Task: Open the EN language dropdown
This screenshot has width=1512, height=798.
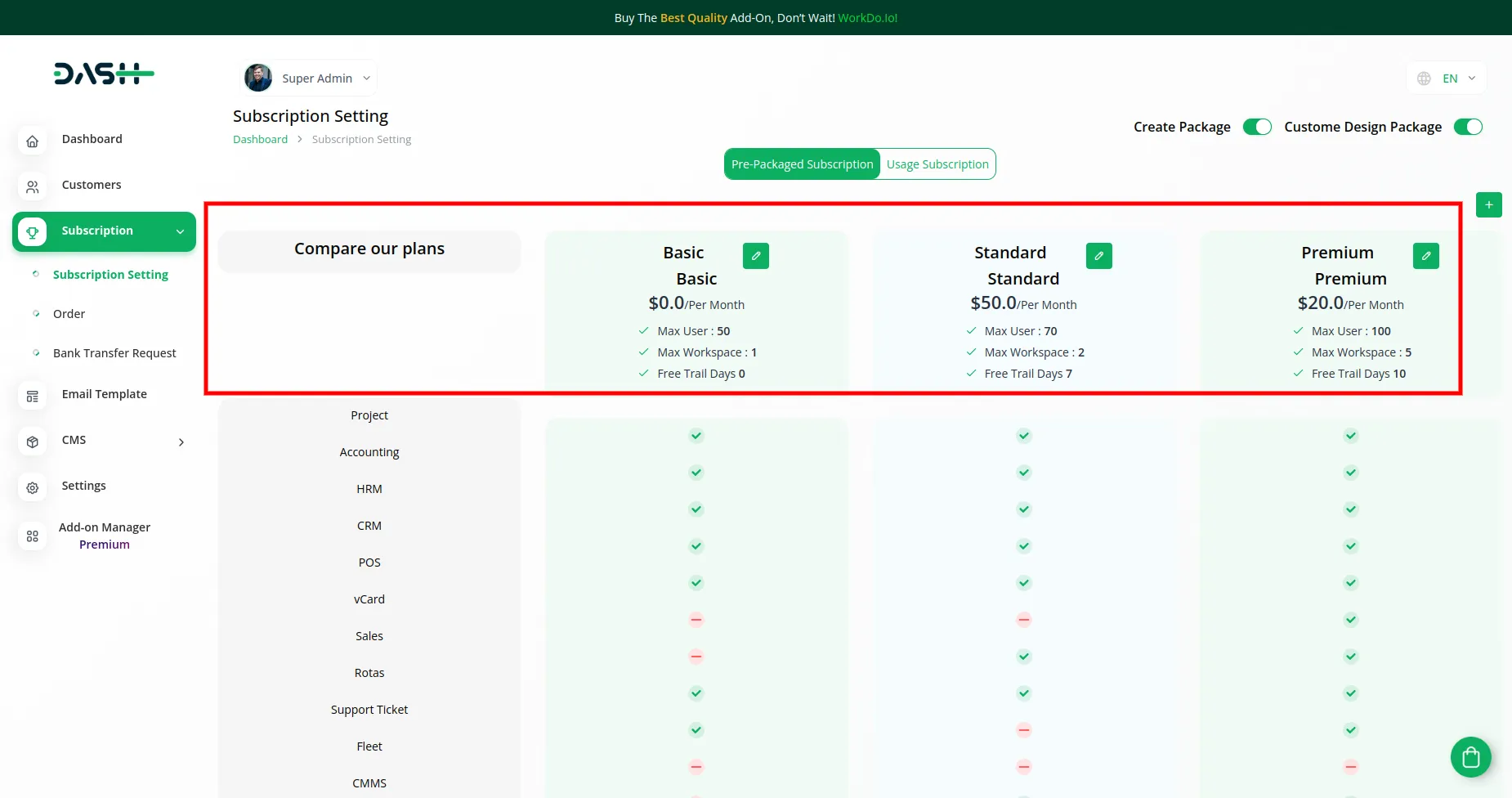Action: (x=1447, y=78)
